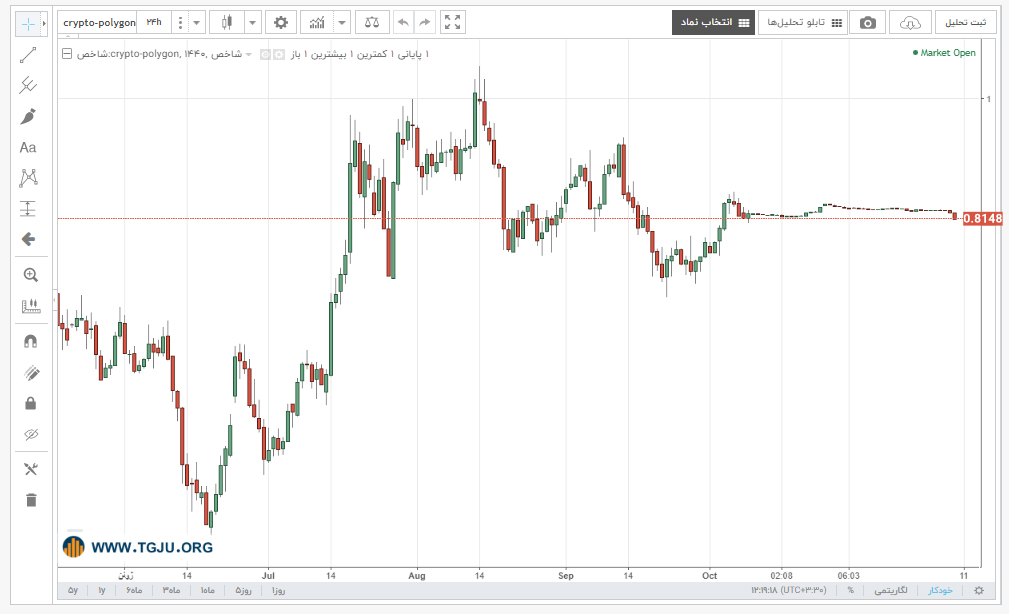Open the chart patterns tool

pos(28,178)
